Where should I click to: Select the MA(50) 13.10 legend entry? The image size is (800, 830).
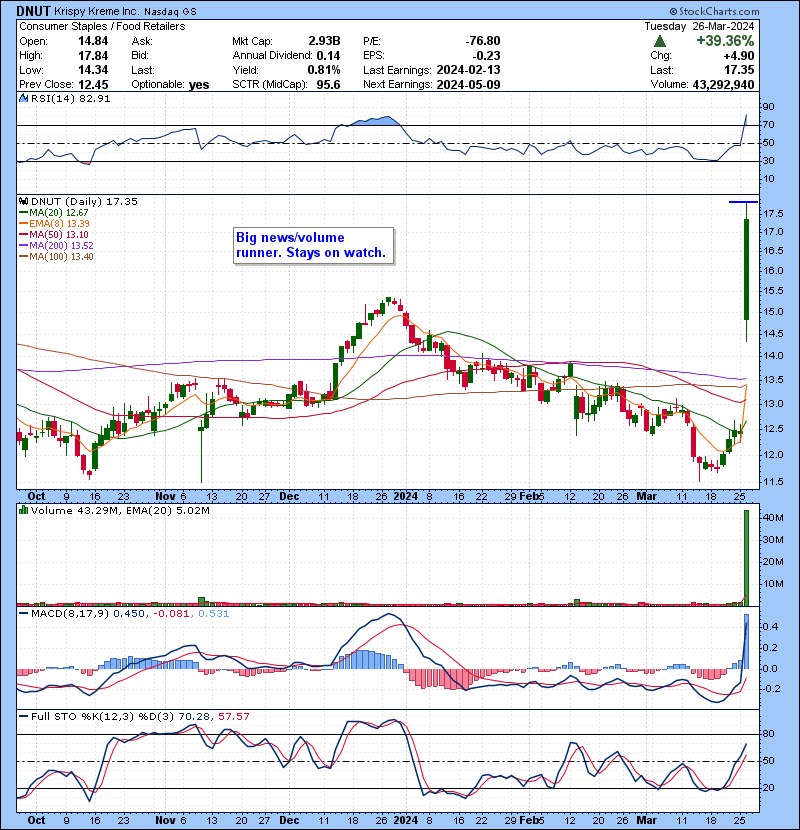tap(53, 235)
